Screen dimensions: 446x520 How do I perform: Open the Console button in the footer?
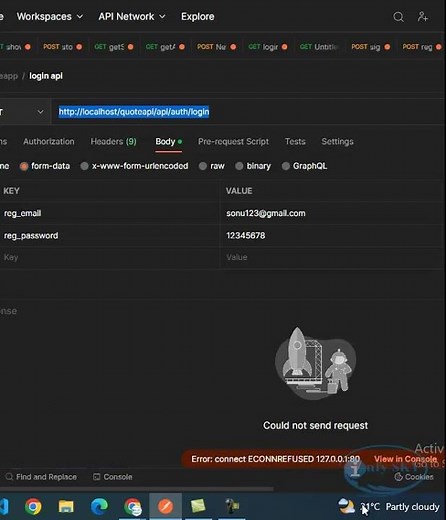pos(113,477)
